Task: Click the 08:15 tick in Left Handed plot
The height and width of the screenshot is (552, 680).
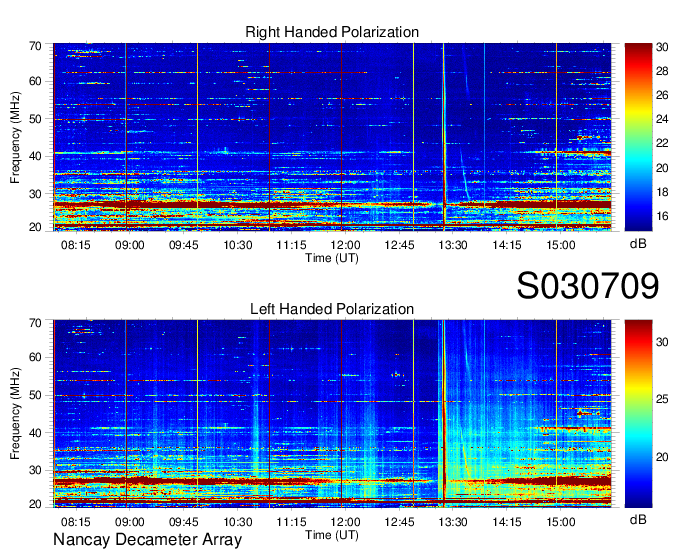Action: (x=75, y=522)
